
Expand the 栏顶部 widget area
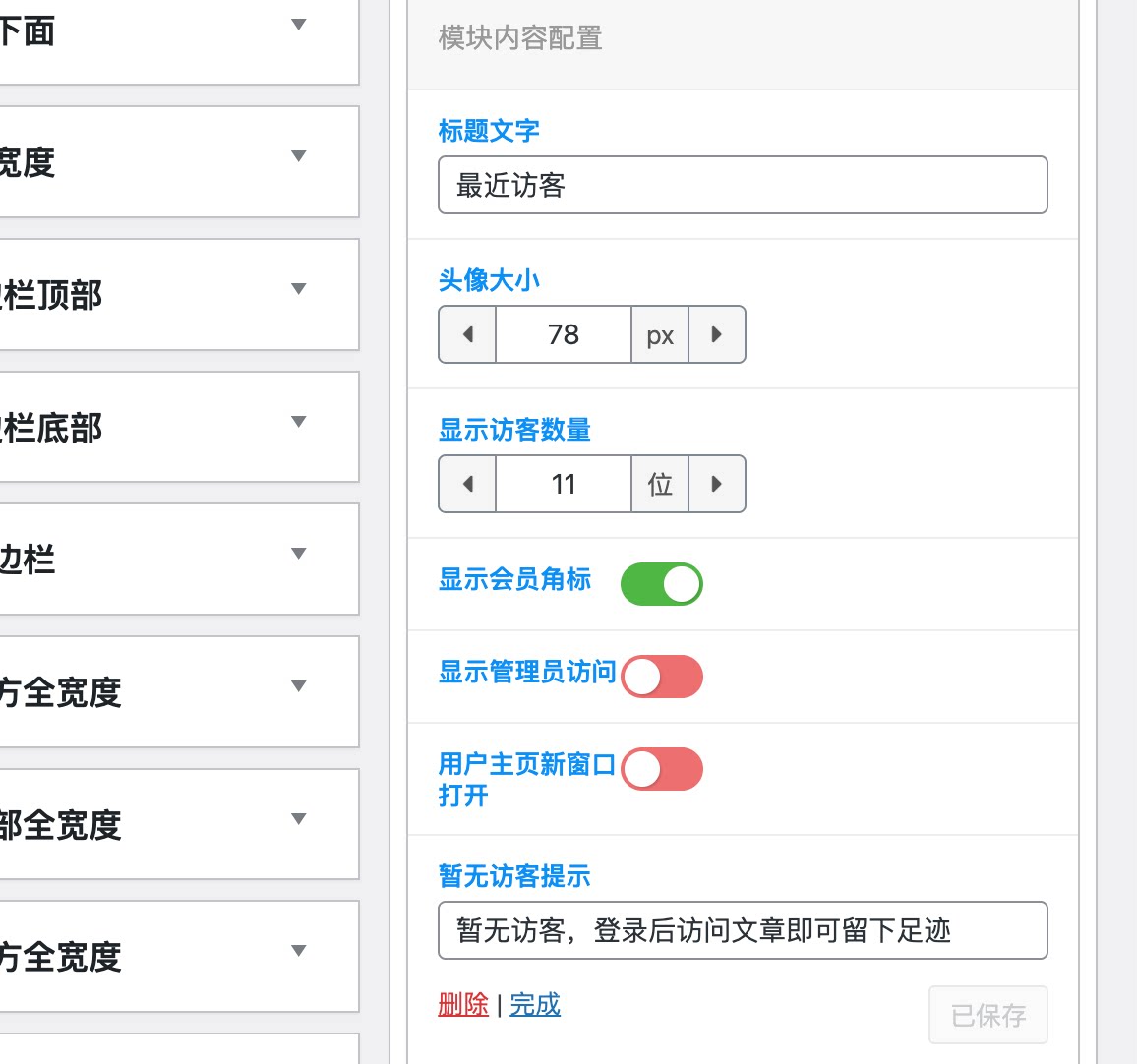pyautogui.click(x=298, y=288)
